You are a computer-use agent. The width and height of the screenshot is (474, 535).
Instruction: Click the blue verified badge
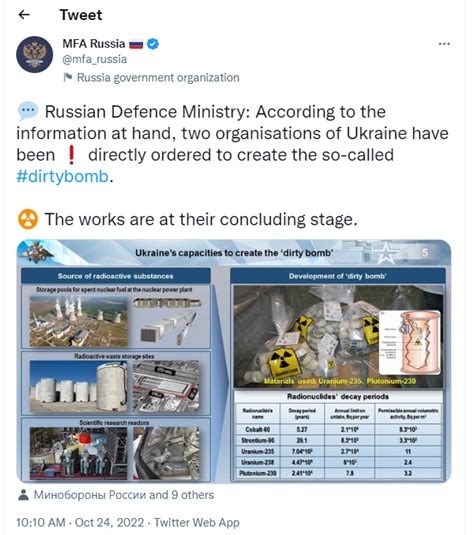[x=153, y=44]
